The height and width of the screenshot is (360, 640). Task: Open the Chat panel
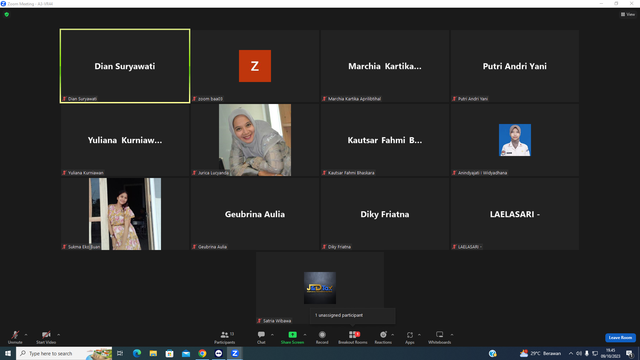[x=261, y=337]
